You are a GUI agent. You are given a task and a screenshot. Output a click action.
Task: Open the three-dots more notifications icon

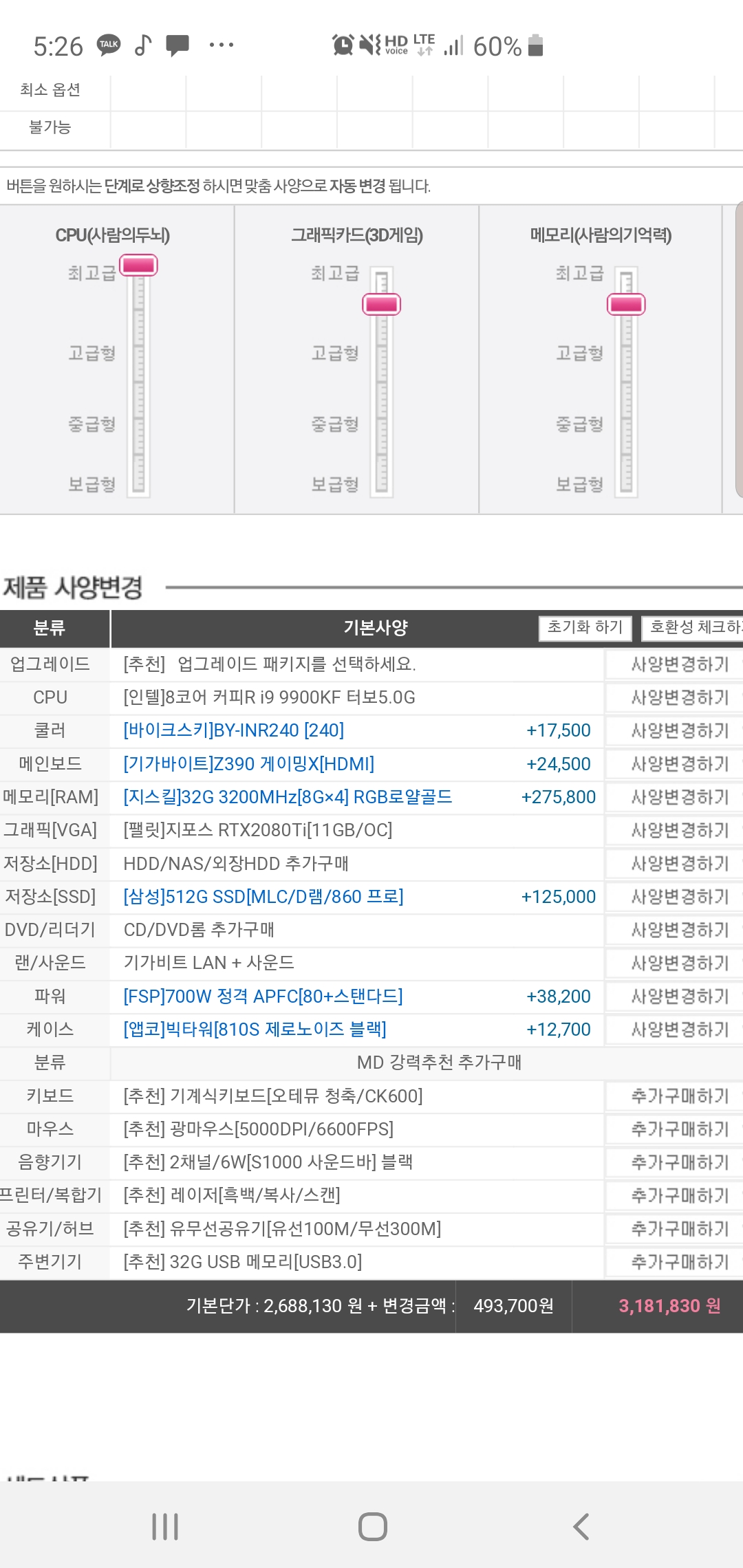click(221, 45)
